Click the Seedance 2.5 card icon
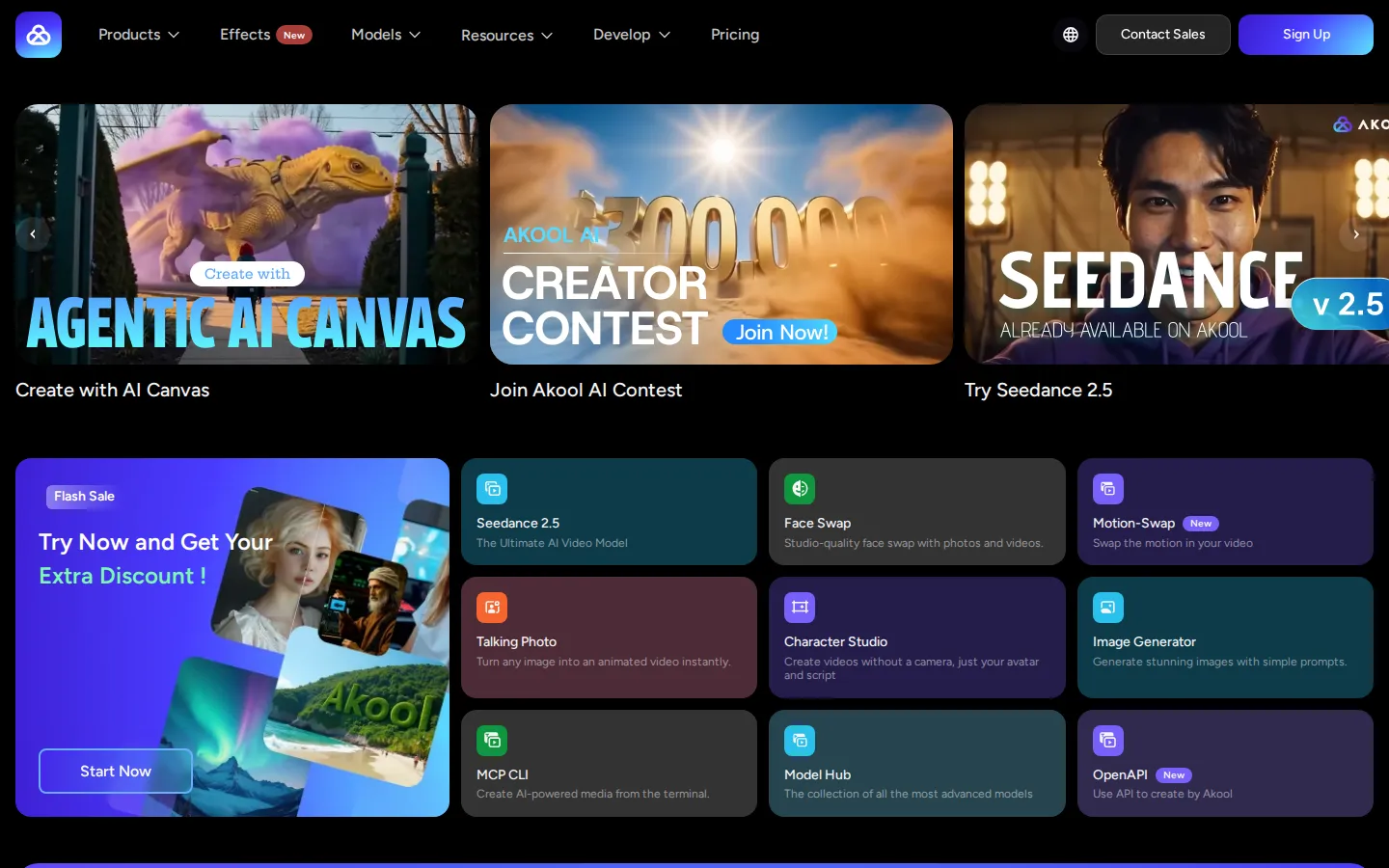This screenshot has width=1389, height=868. coord(492,489)
